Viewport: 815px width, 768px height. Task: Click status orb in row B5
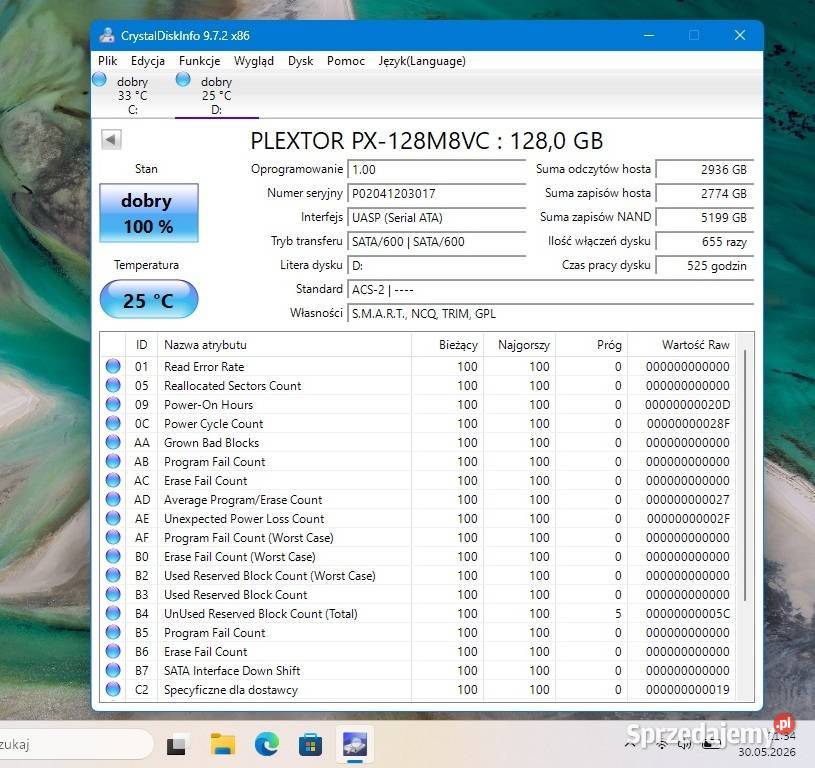(113, 632)
